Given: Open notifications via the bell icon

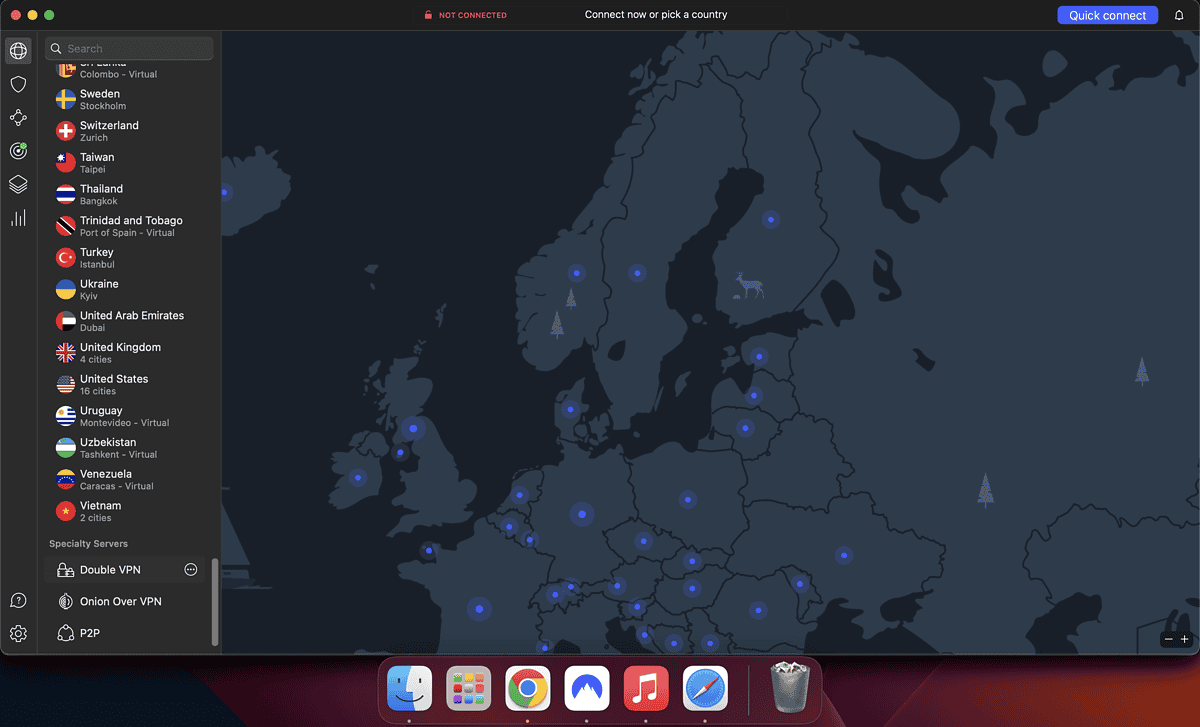Looking at the screenshot, I should (x=1178, y=15).
